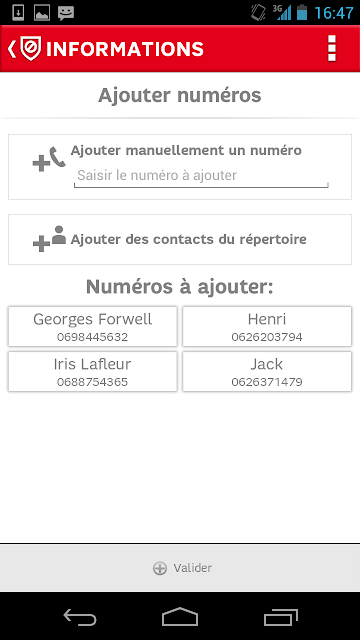Open the download notification in status bar

coord(18,13)
